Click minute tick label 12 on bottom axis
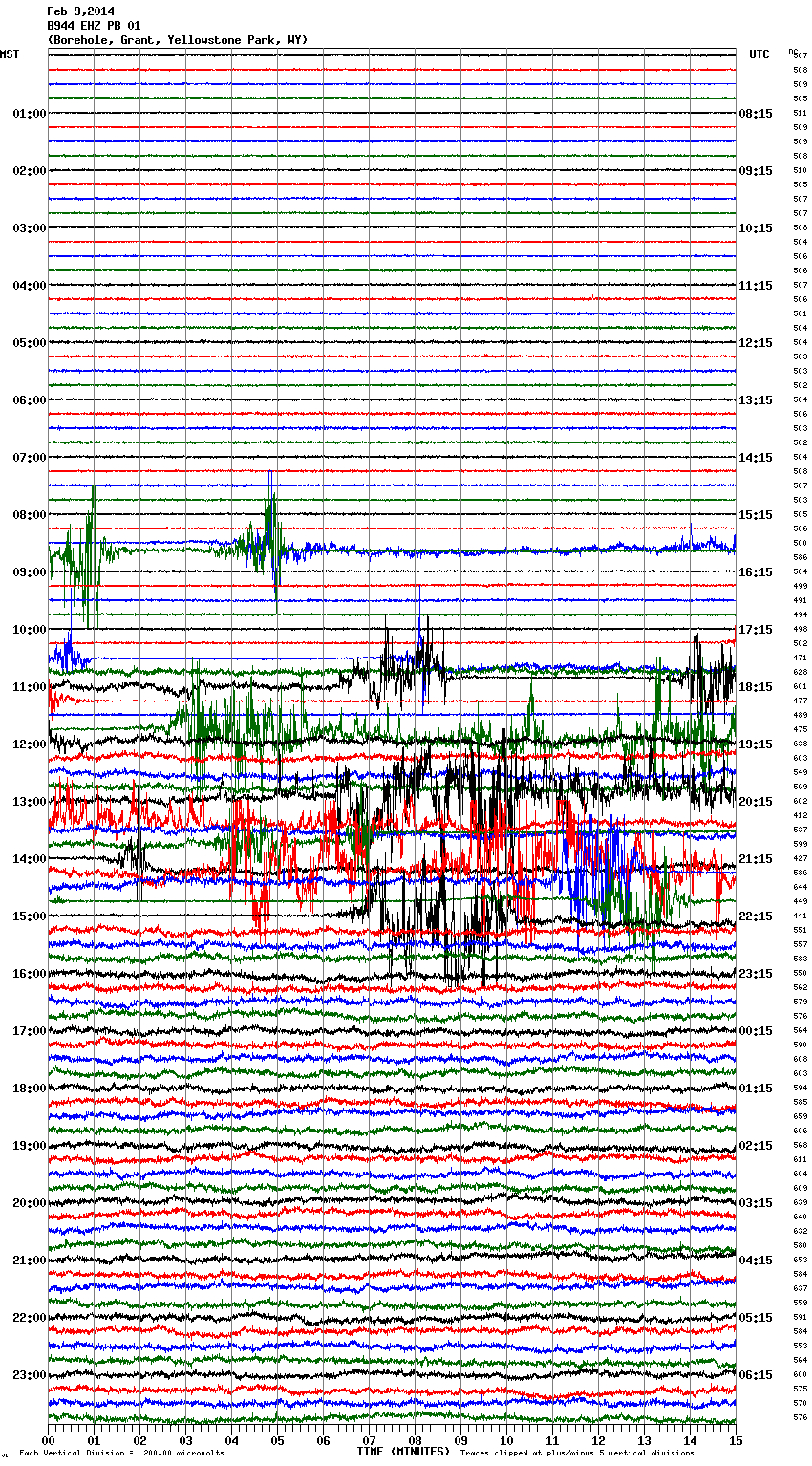Viewport: 812px width, 1466px height. pyautogui.click(x=598, y=1440)
